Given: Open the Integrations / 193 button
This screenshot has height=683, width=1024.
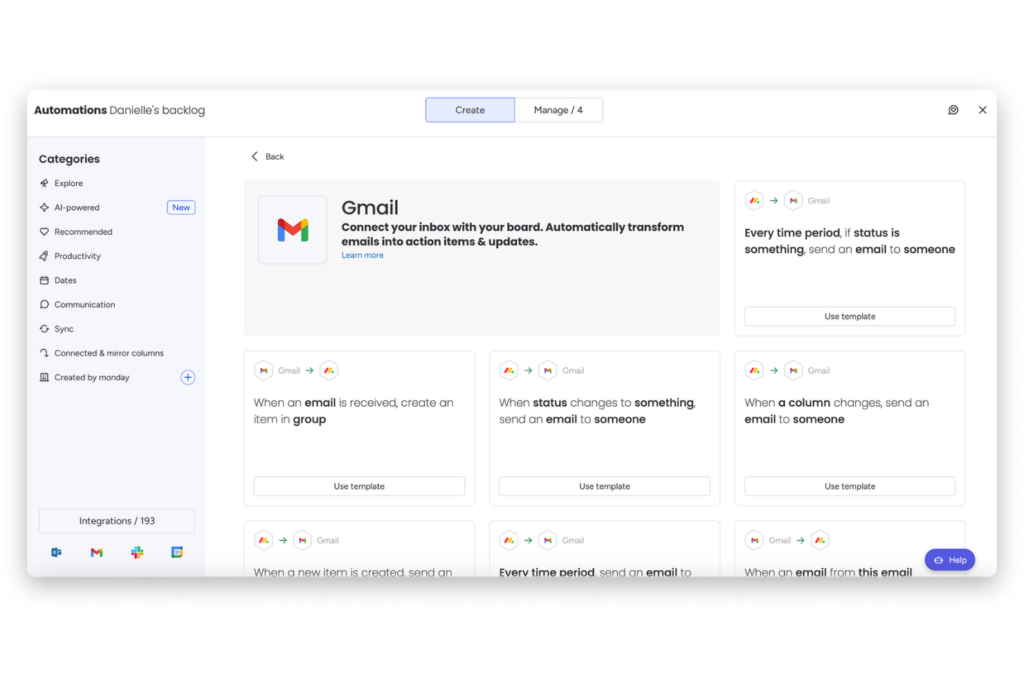Looking at the screenshot, I should pos(117,521).
